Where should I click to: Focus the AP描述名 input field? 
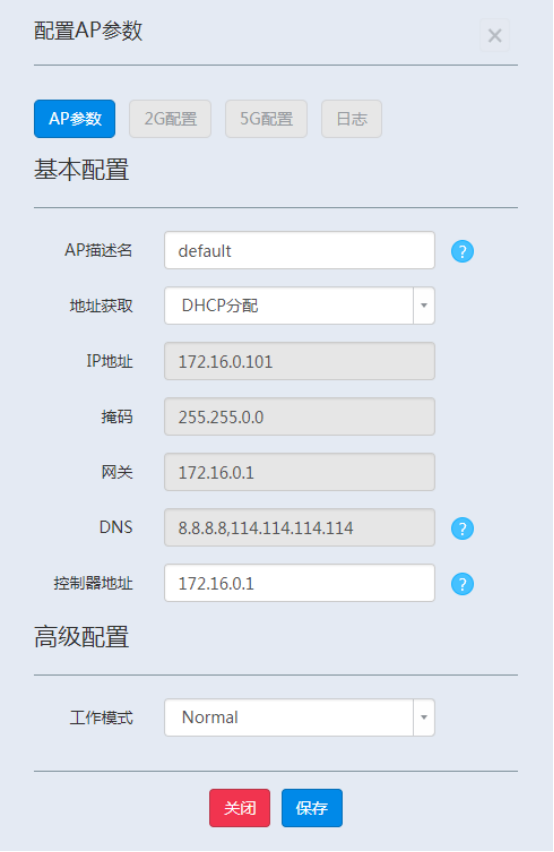pos(300,250)
